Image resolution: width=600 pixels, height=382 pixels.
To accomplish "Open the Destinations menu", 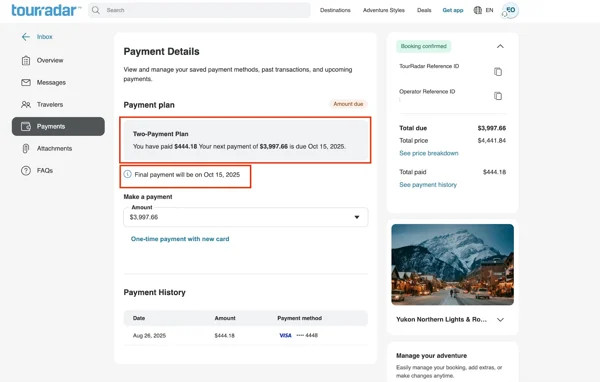I will pos(335,10).
